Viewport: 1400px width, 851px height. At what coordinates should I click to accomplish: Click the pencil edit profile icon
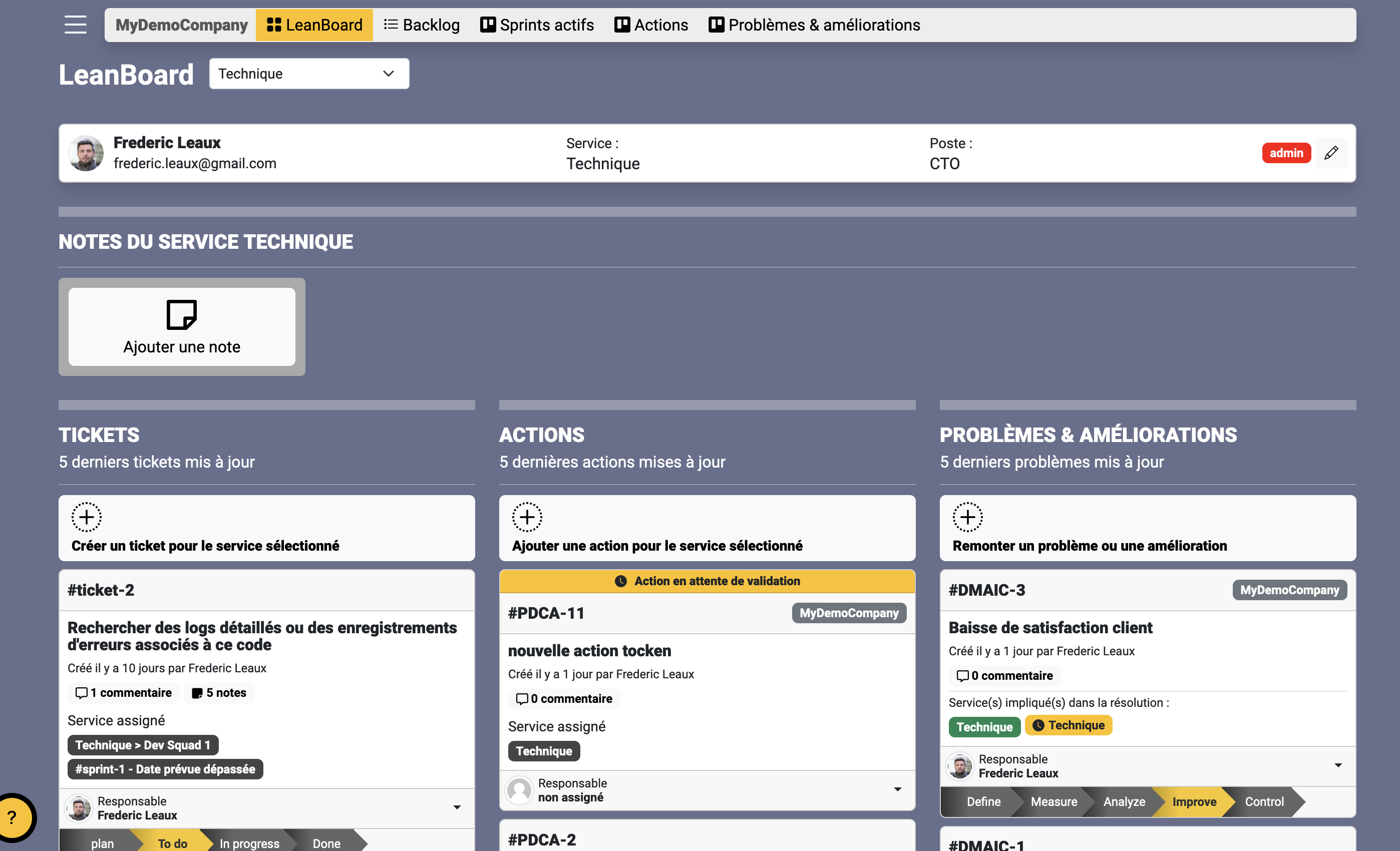[x=1331, y=153]
